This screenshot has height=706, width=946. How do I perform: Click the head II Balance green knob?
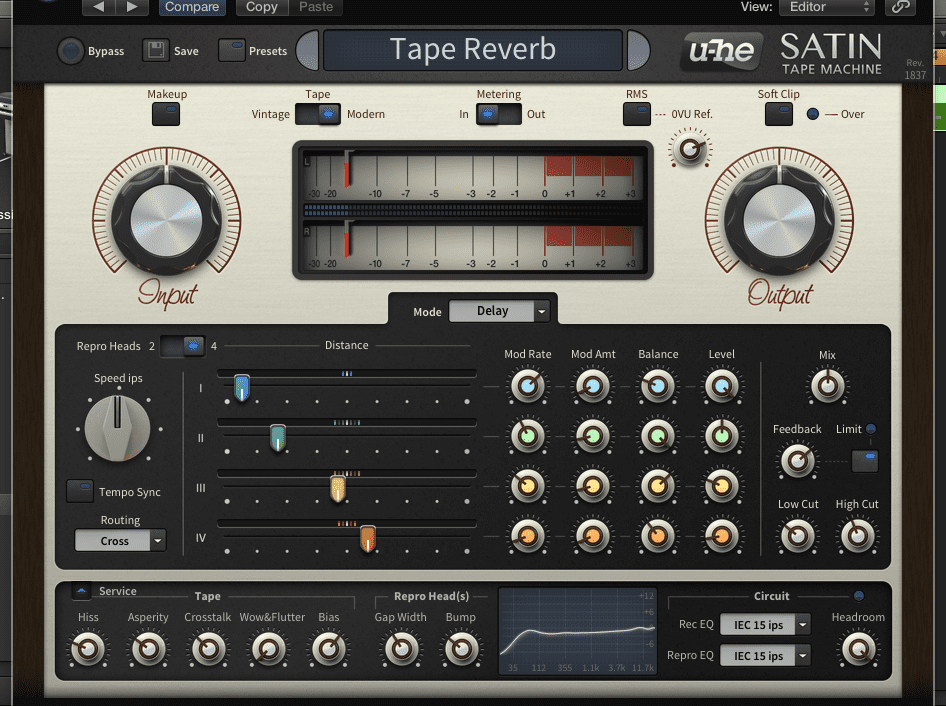coord(658,436)
